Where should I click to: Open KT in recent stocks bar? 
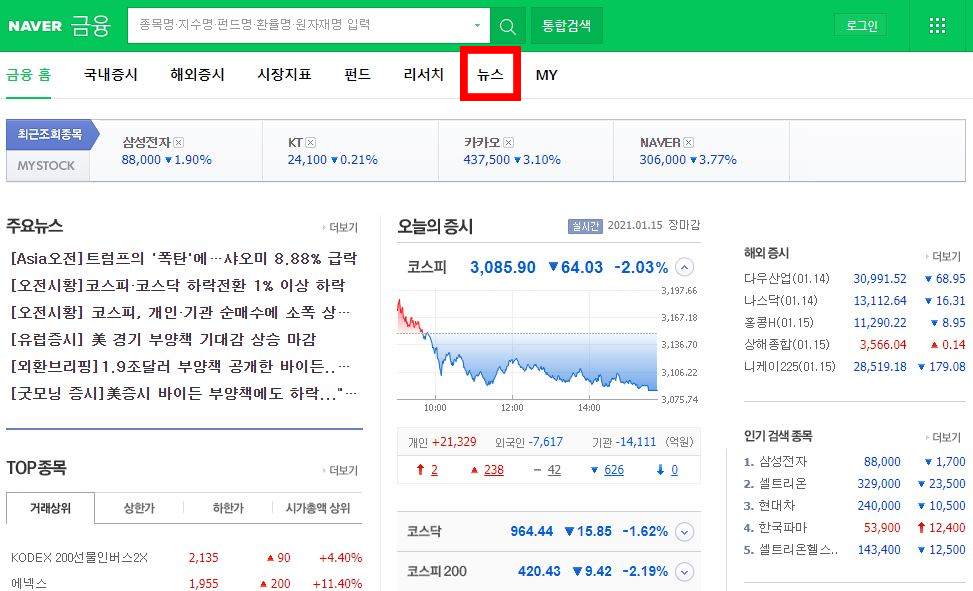click(x=295, y=143)
